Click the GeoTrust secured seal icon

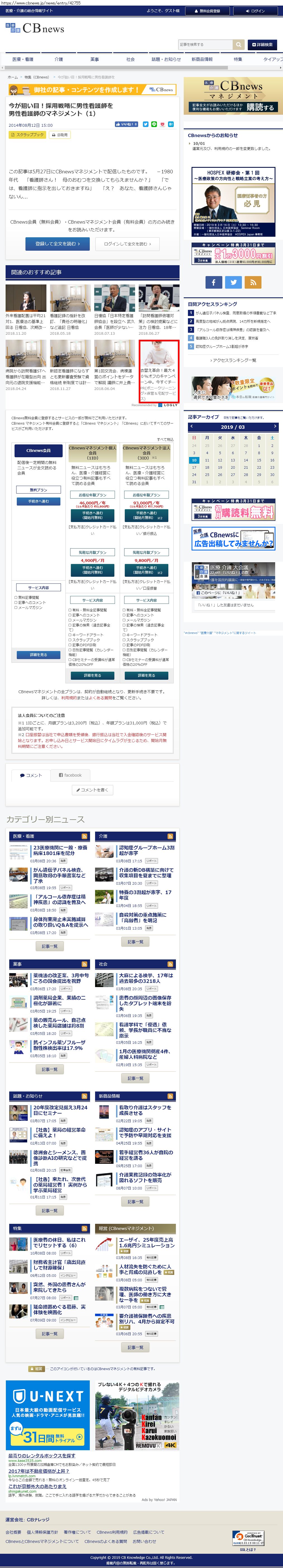pos(248,1538)
